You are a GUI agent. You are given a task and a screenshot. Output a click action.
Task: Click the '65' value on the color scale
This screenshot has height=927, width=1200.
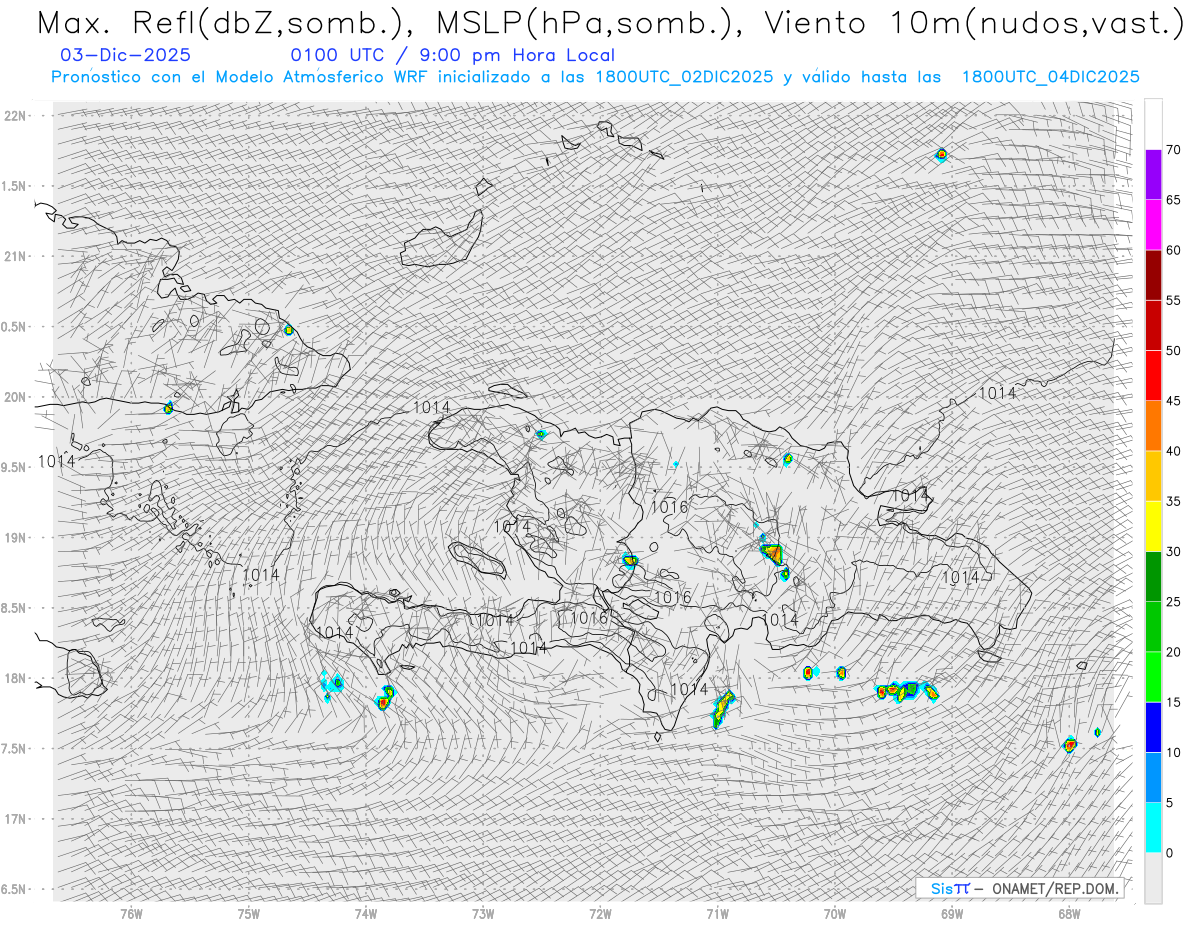[x=1173, y=200]
